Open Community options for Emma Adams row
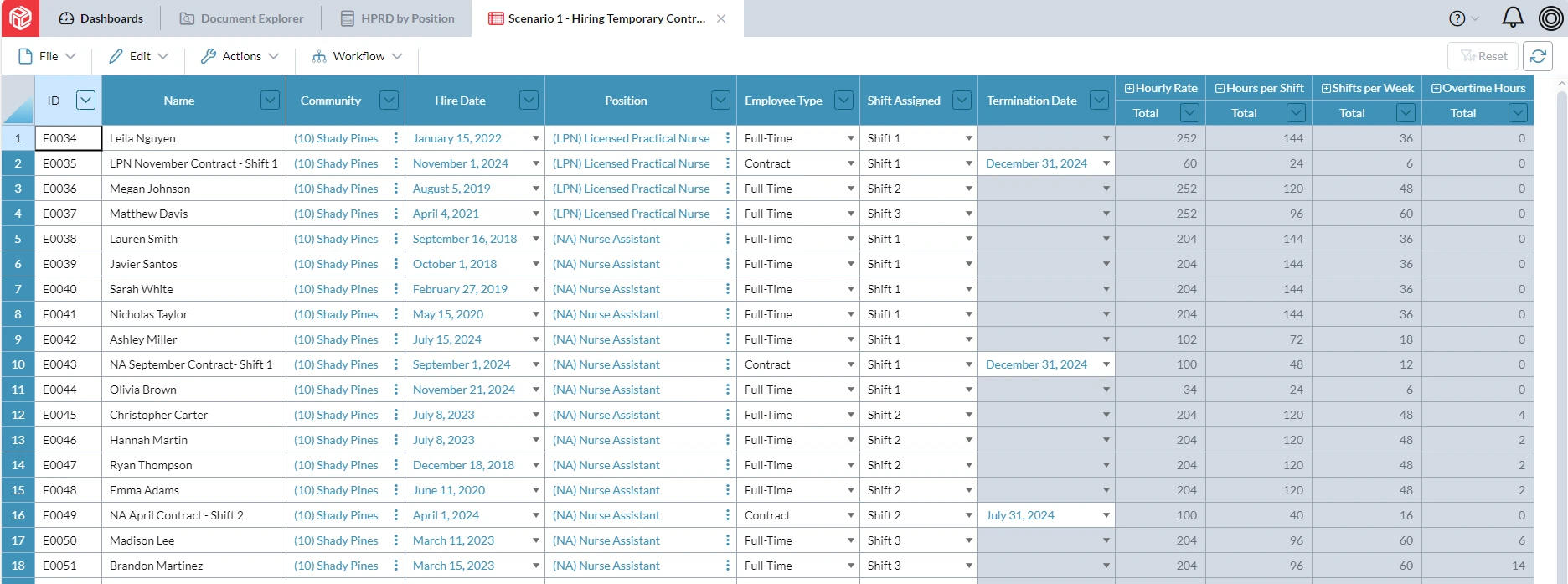The width and height of the screenshot is (1568, 584). [x=396, y=490]
